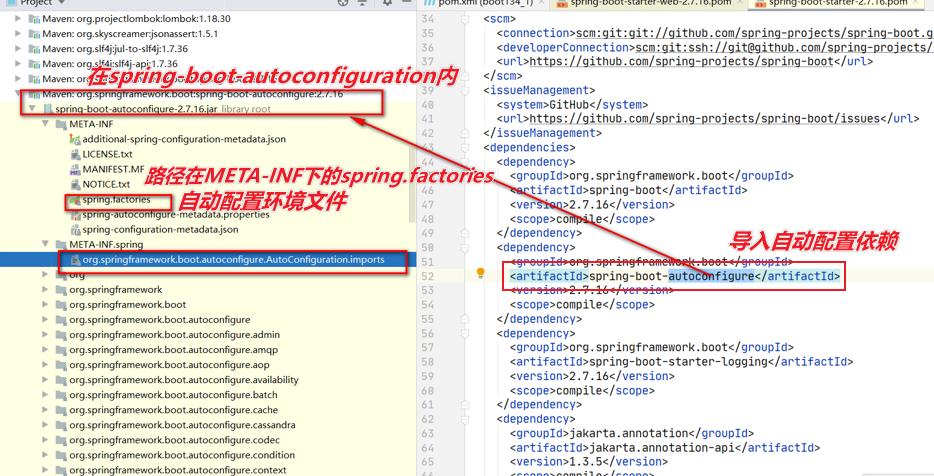Click spring-boot-autoconfigure artifactId text on line 52
Viewport: 934px width, 476px height.
[x=672, y=276]
